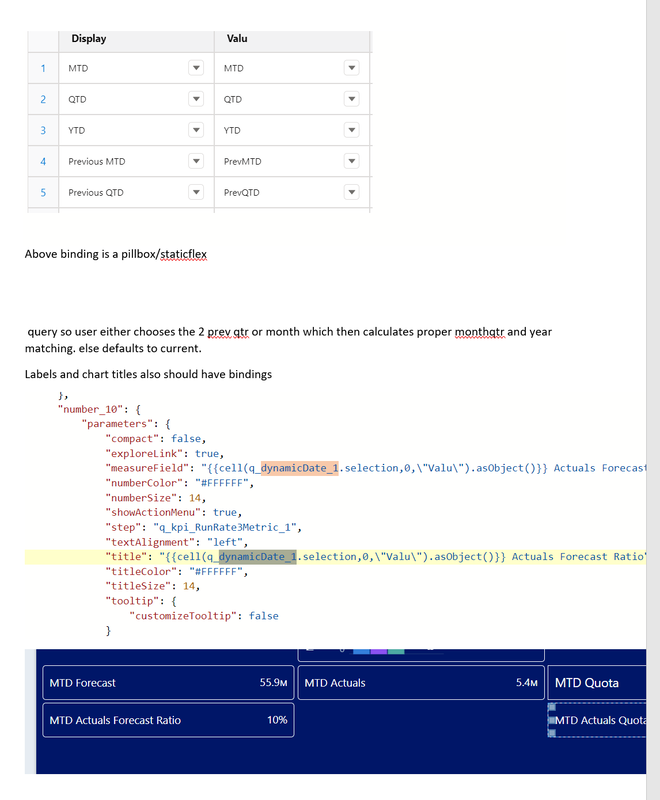The width and height of the screenshot is (660, 800).
Task: Click the orange highlighted dynamicDate_1 in measureField
Action: (x=299, y=468)
